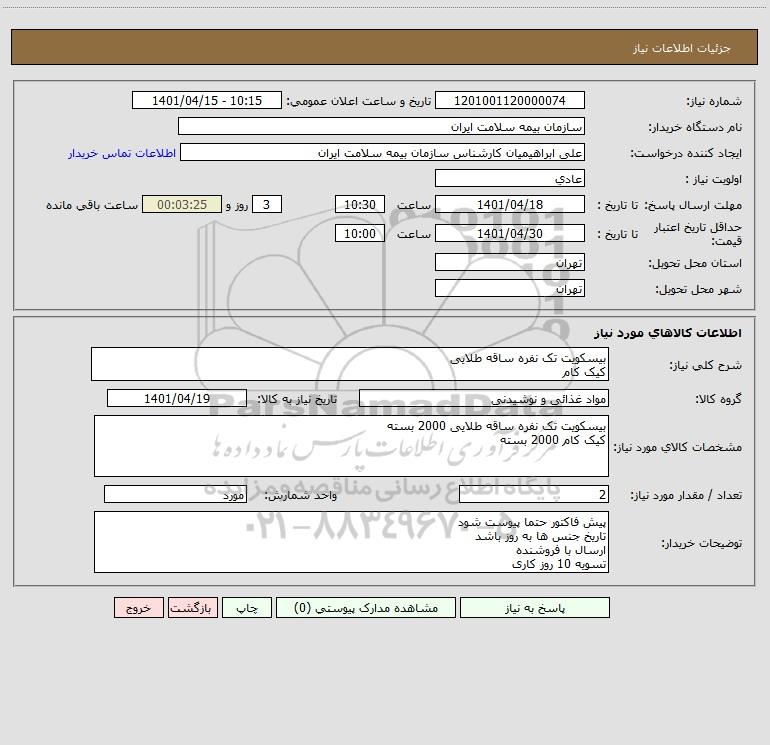Click unit of measure field 'مورد'
The height and width of the screenshot is (745, 770).
pos(175,494)
